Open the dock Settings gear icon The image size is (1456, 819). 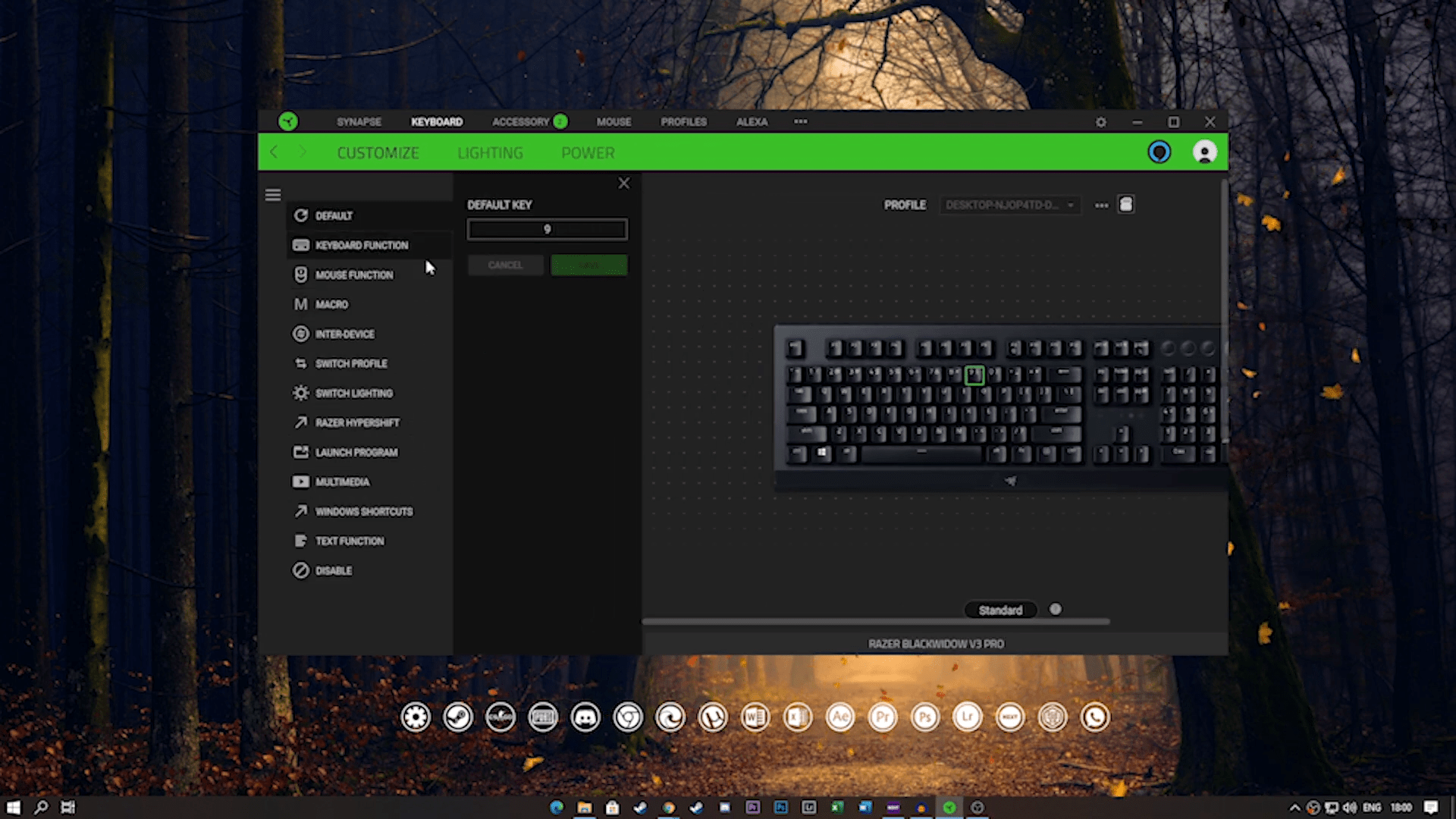(x=416, y=717)
